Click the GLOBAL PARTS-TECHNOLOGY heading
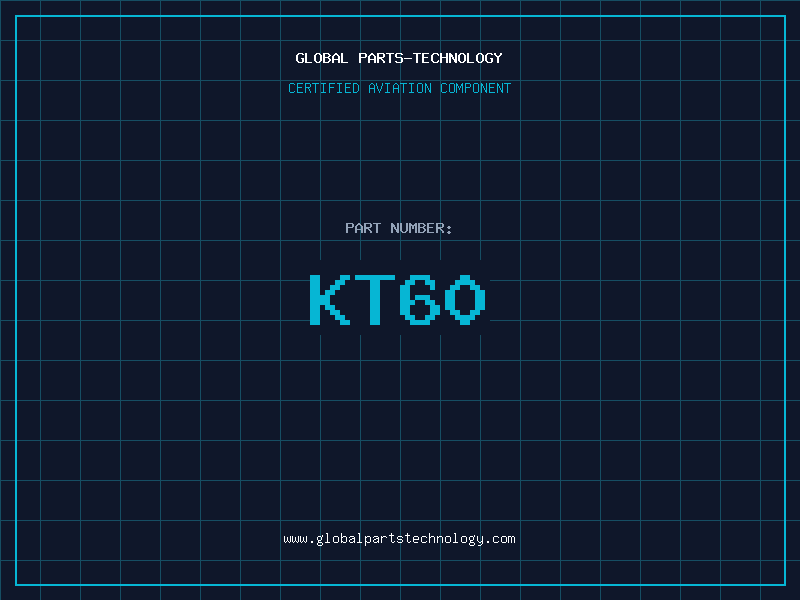Viewport: 800px width, 600px height. (x=399, y=58)
